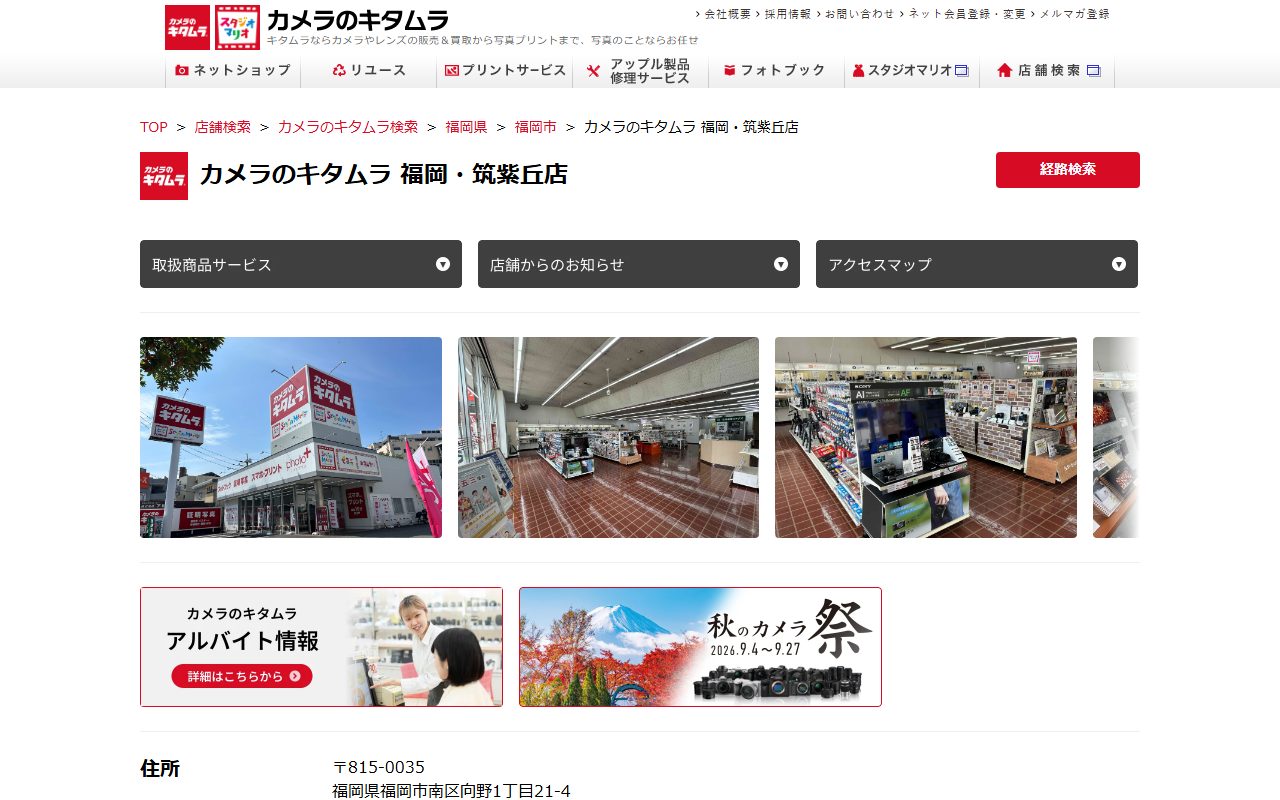Go to スタジオマリオ from navigation bar
Image resolution: width=1280 pixels, height=800 pixels.
912,71
